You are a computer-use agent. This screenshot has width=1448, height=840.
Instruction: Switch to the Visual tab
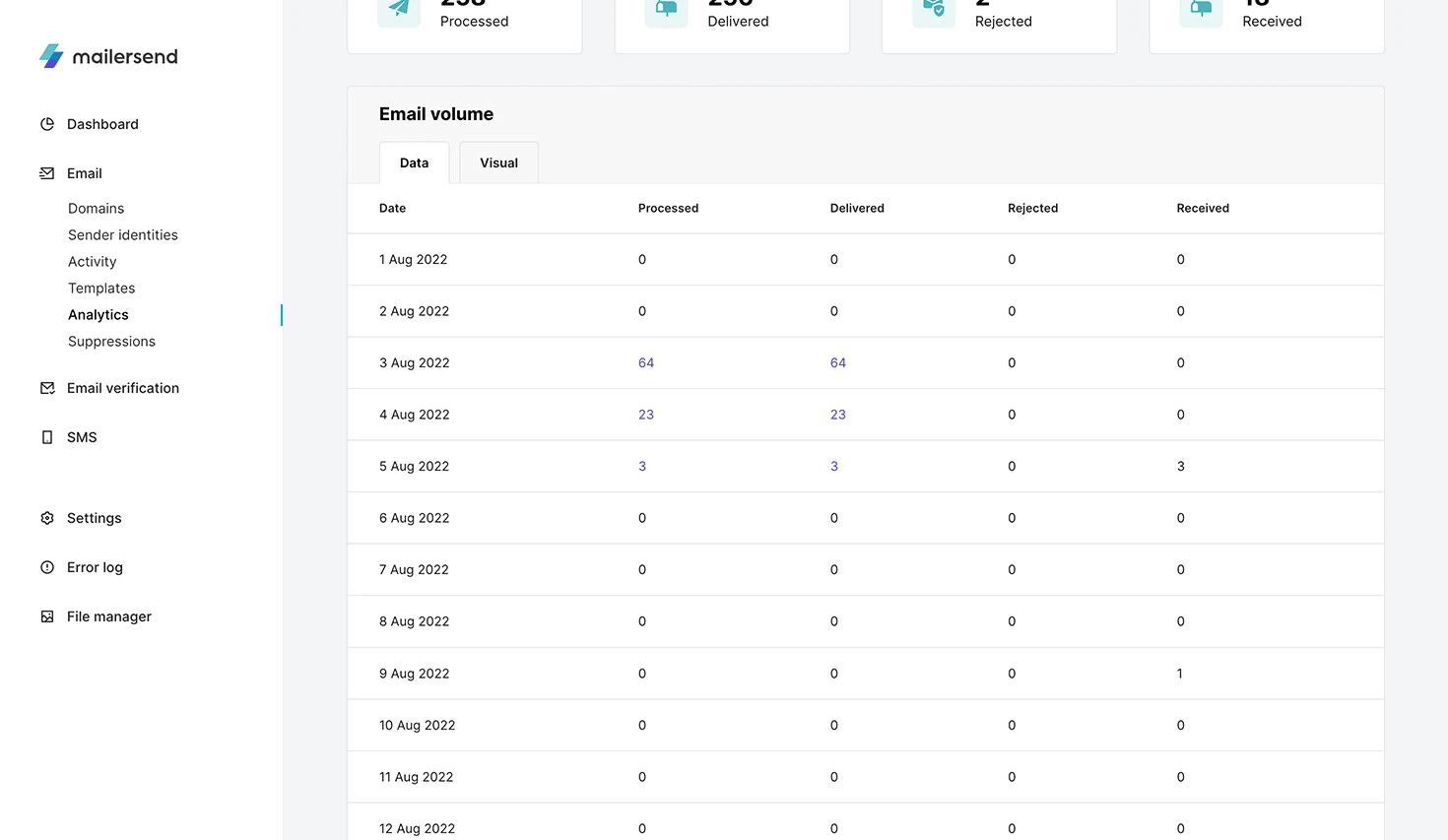pos(498,163)
